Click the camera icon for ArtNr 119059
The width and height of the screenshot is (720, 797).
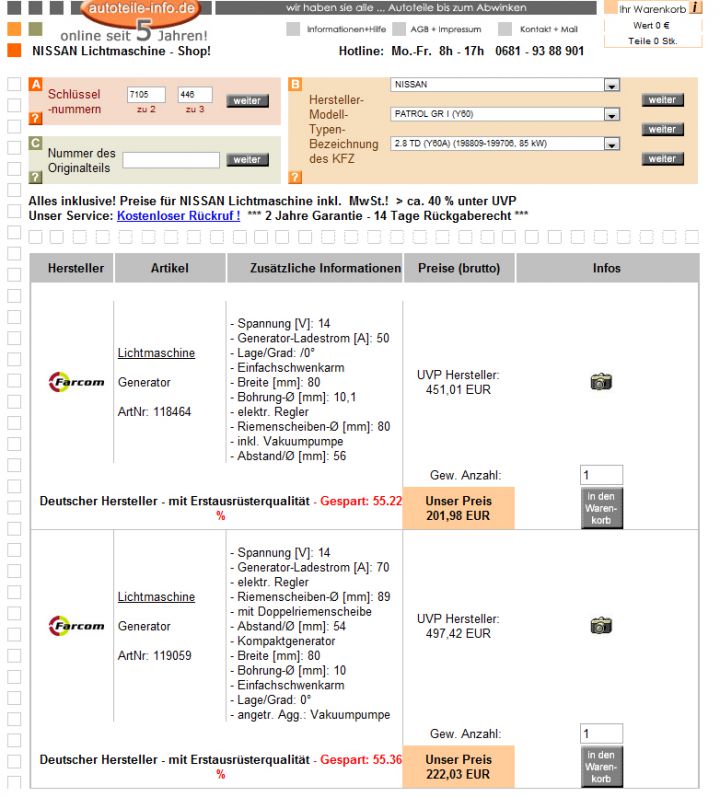tap(601, 625)
